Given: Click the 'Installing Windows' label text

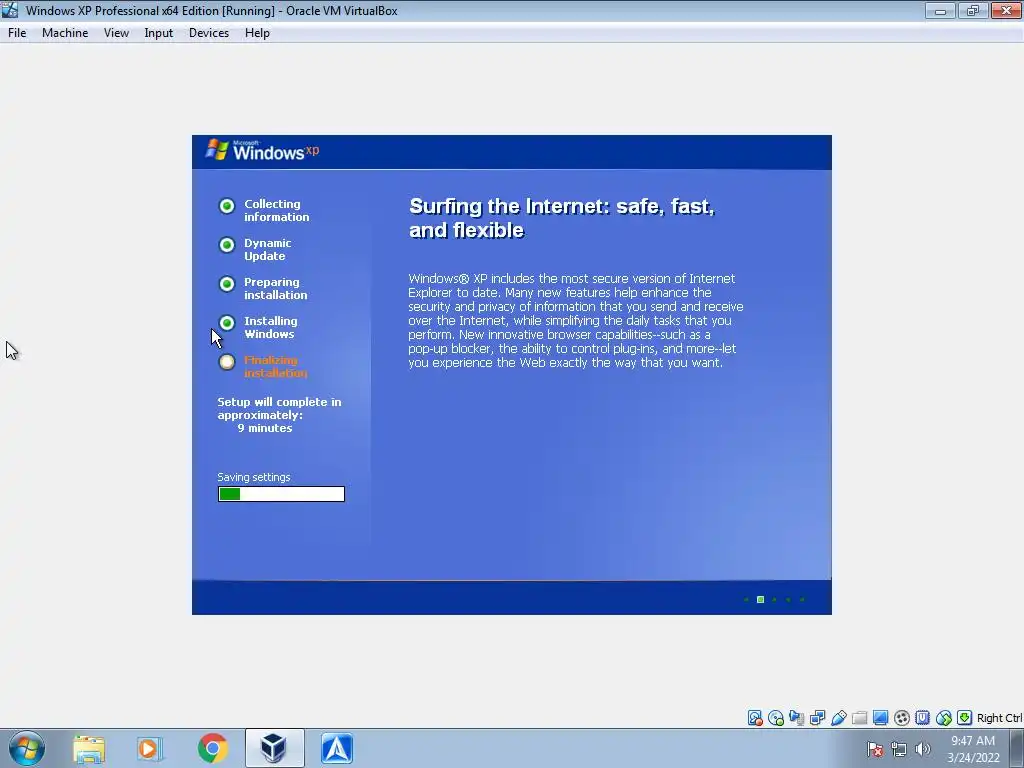Looking at the screenshot, I should (x=270, y=327).
